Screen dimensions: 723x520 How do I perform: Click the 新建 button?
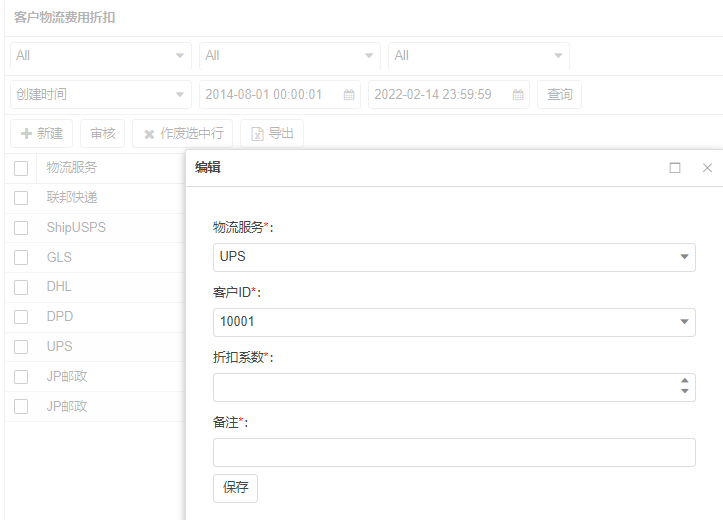pos(41,134)
